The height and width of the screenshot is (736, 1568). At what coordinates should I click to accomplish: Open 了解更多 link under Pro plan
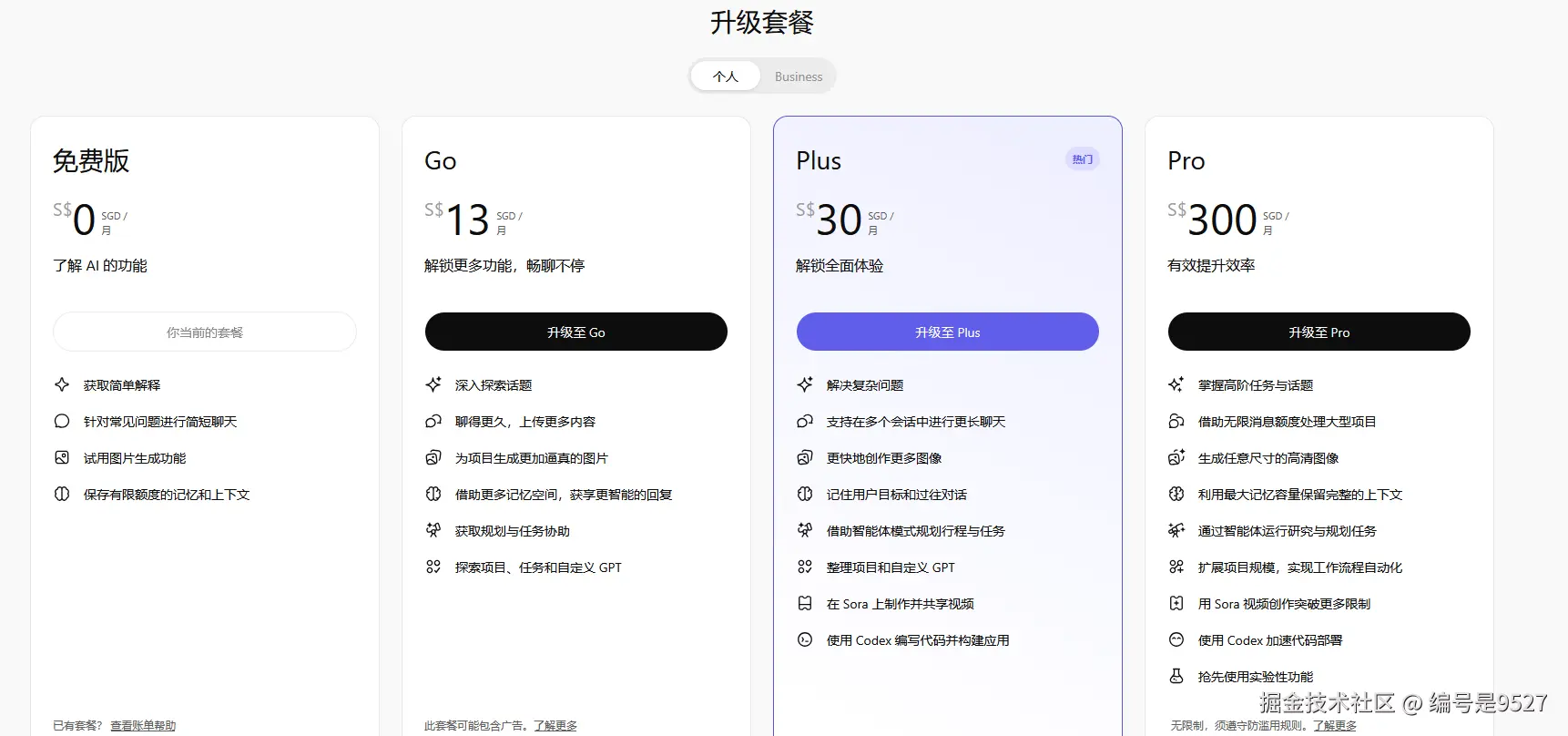[1335, 726]
